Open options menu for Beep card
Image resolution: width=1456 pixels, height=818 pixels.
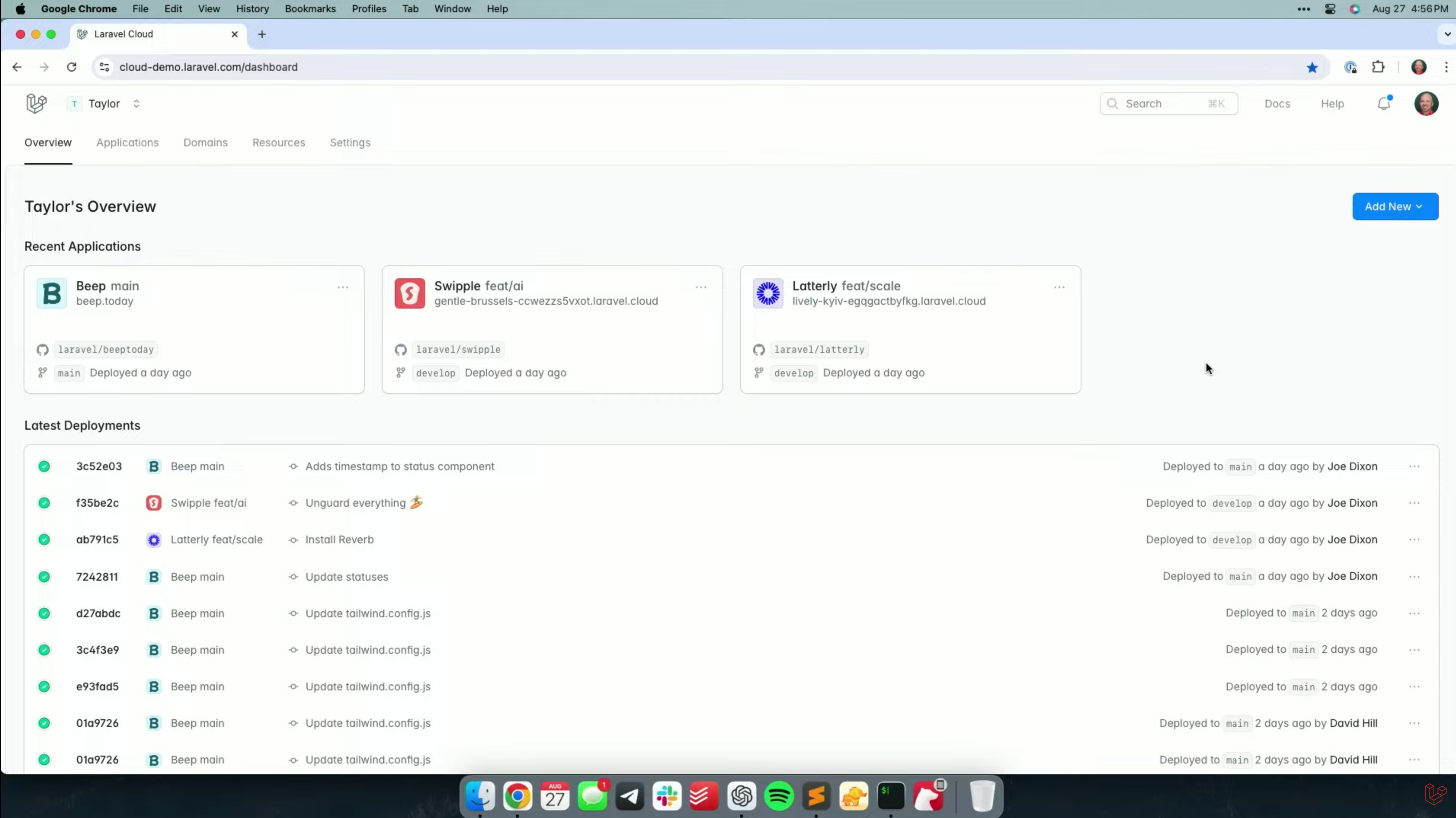tap(343, 287)
